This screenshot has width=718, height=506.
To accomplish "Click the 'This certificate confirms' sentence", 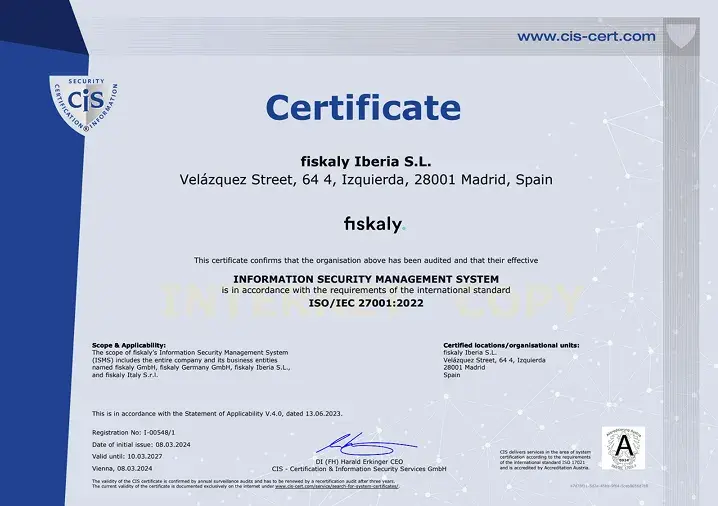I will click(x=366, y=260).
